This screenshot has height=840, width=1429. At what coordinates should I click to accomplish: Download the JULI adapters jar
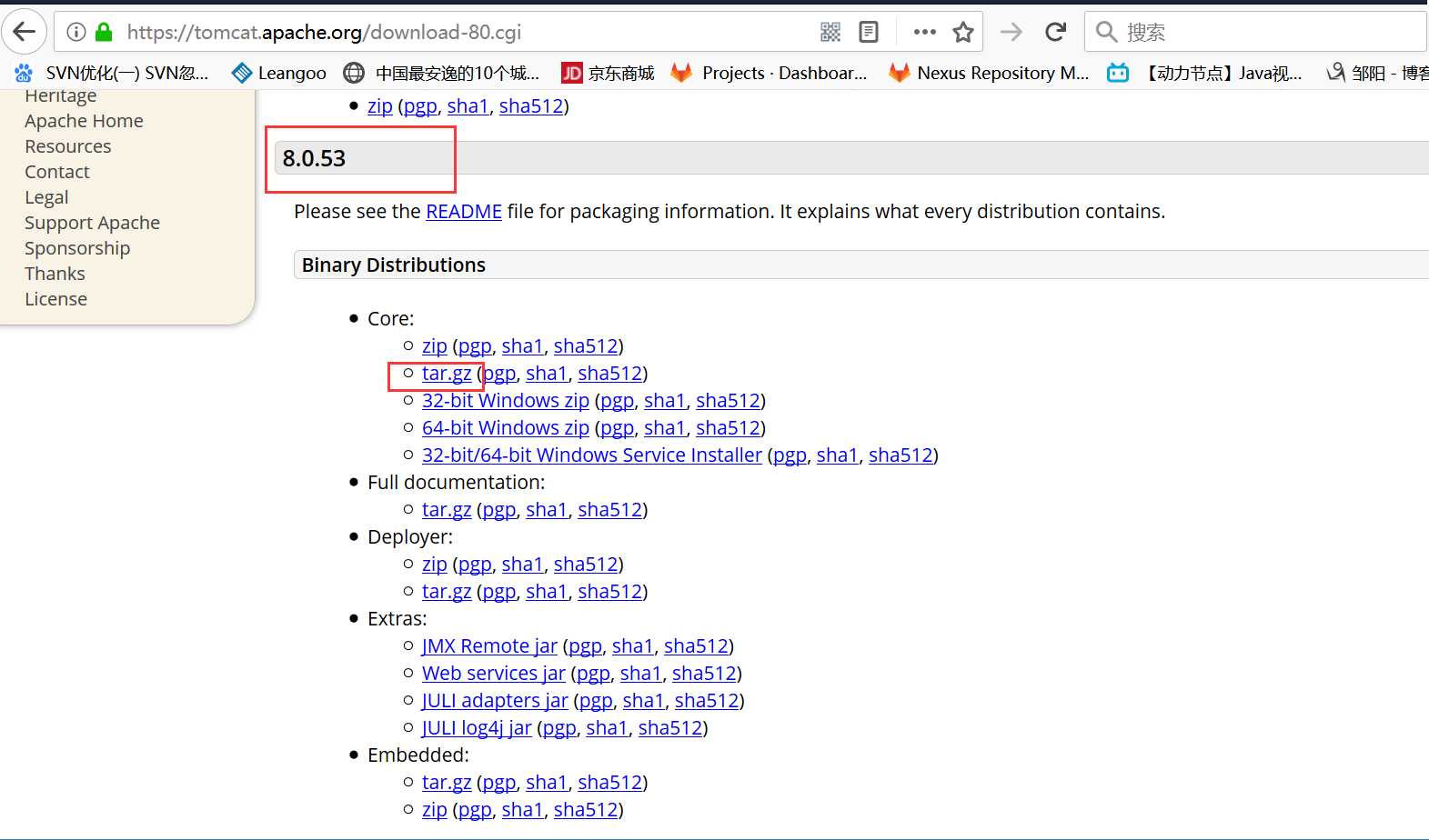coord(495,701)
